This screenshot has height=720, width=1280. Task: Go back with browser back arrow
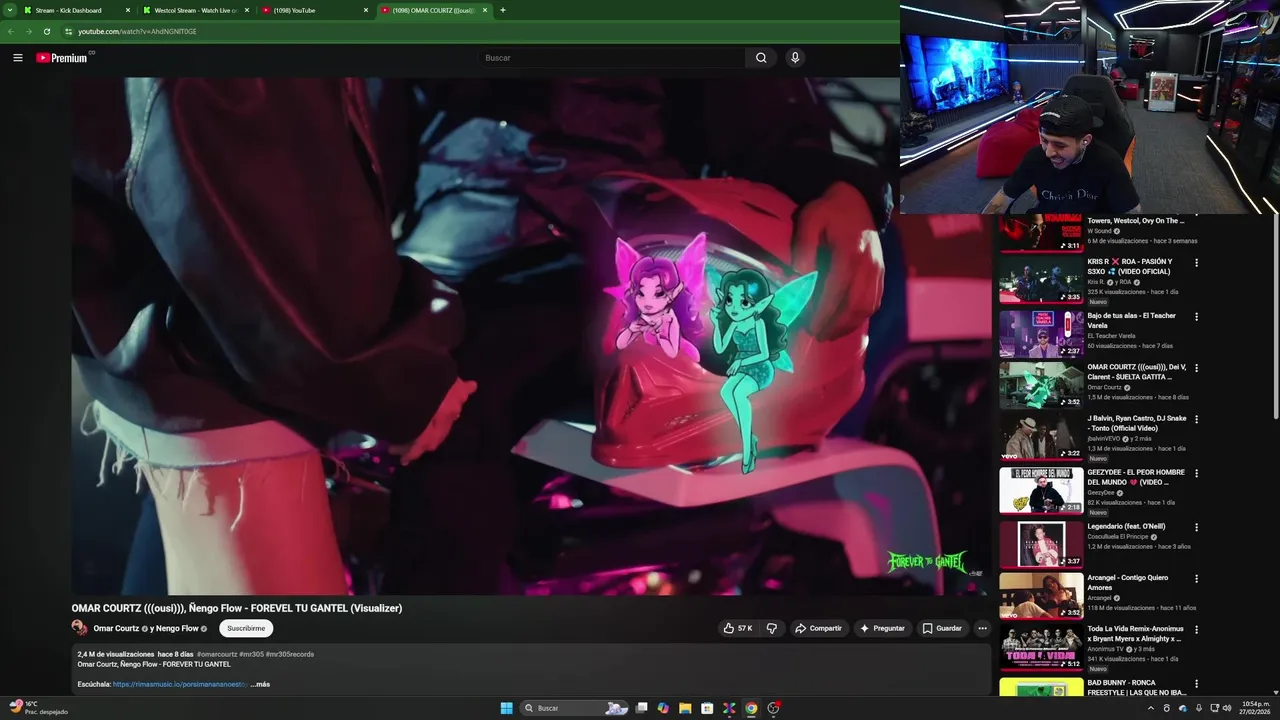click(x=11, y=31)
